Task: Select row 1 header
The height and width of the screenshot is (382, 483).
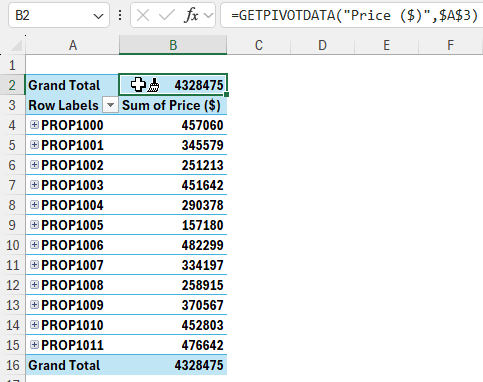Action: (x=12, y=65)
